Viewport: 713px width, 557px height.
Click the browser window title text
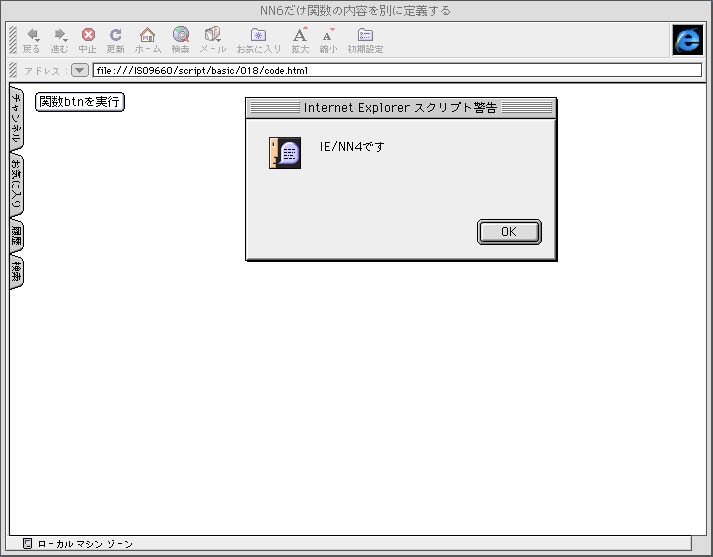[x=356, y=10]
